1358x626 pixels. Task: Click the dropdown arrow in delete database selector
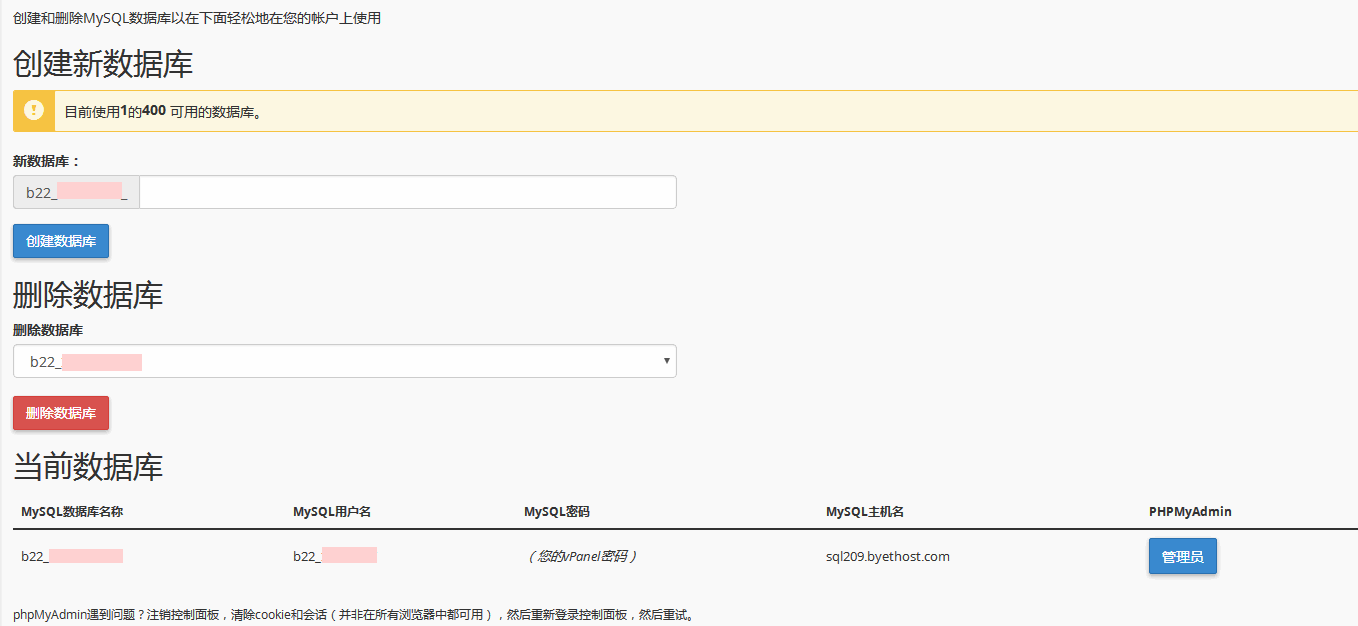click(666, 361)
